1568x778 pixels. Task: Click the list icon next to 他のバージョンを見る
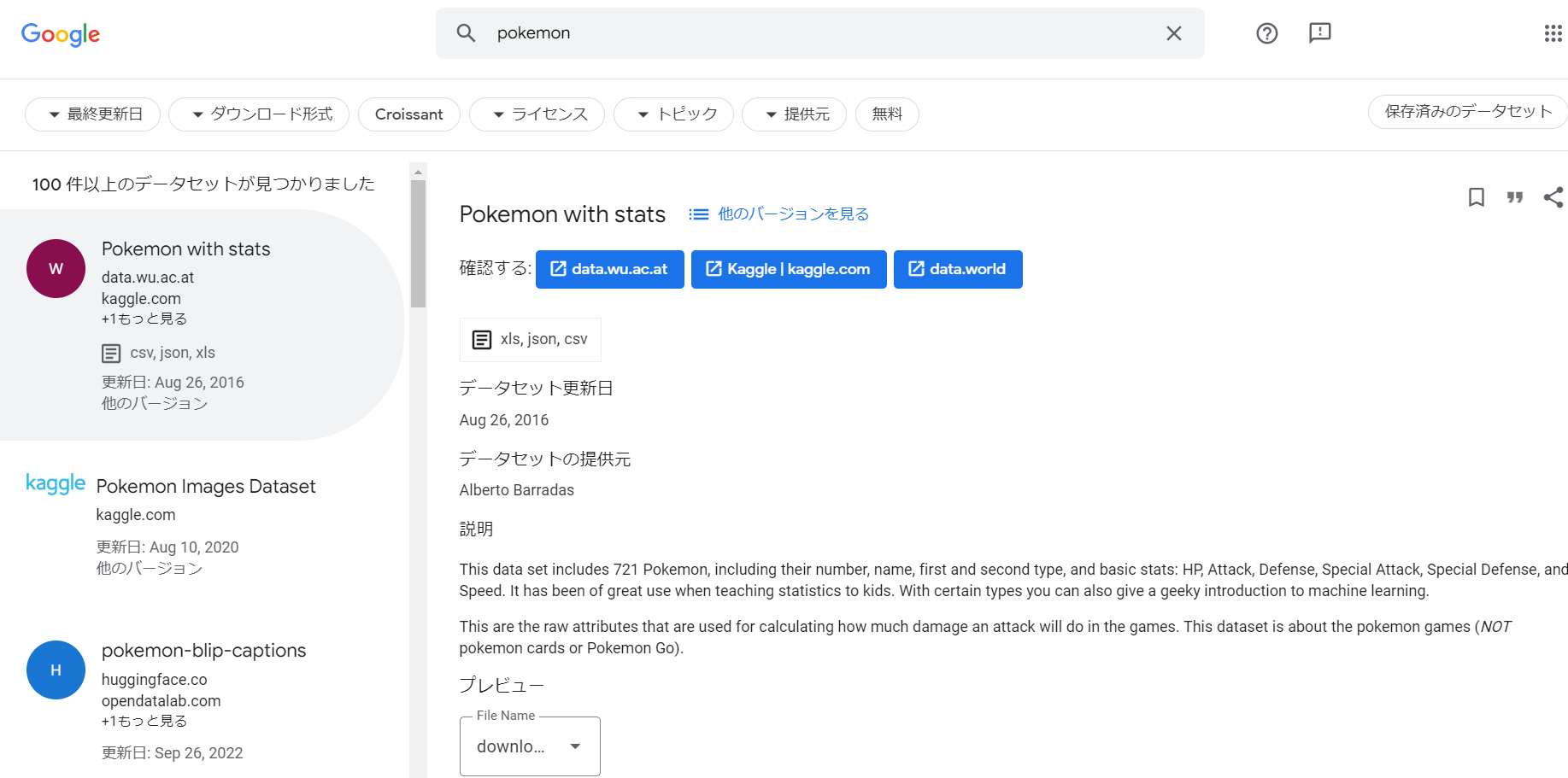(699, 214)
